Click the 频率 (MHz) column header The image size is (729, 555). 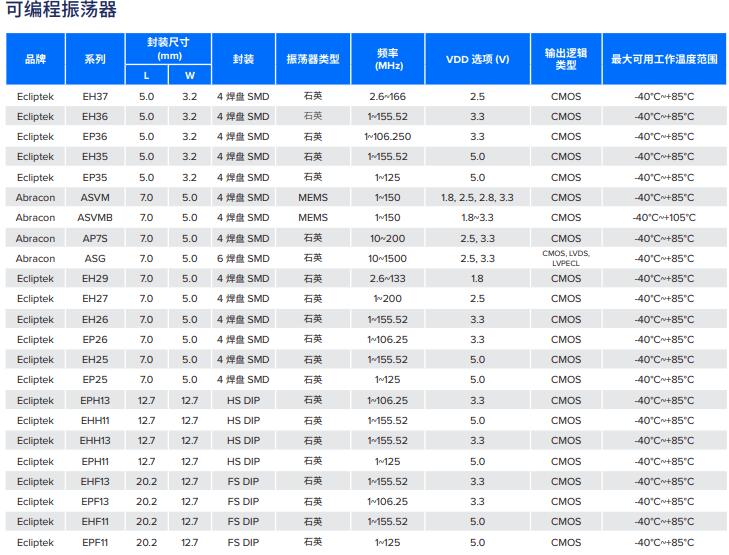coord(389,59)
